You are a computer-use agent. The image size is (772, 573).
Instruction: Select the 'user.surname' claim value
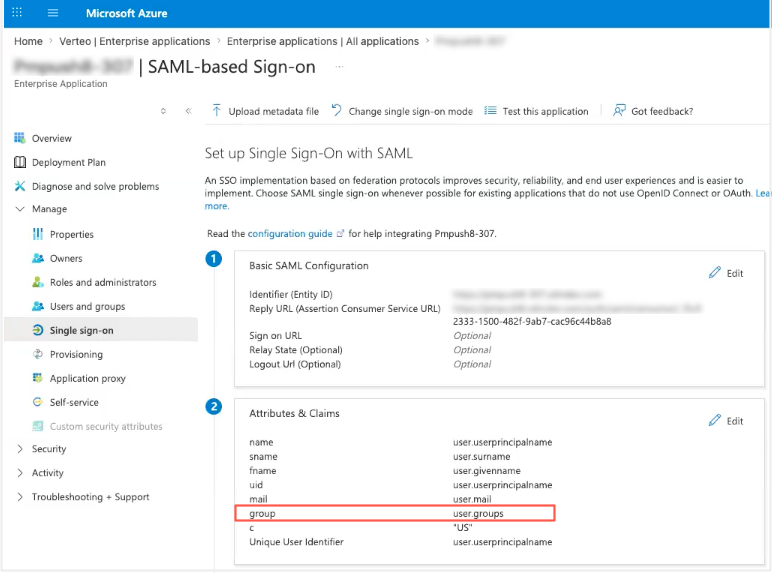[482, 456]
